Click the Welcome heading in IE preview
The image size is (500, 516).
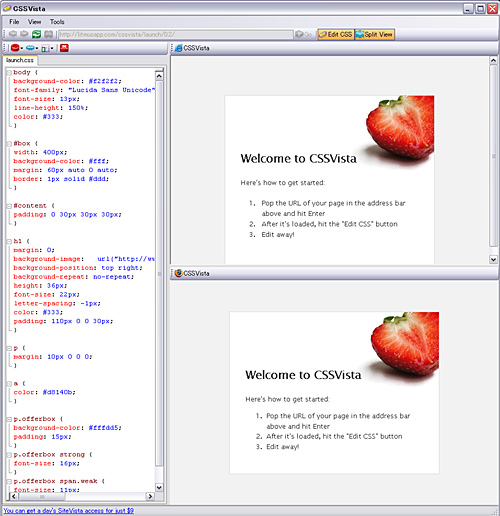click(298, 158)
